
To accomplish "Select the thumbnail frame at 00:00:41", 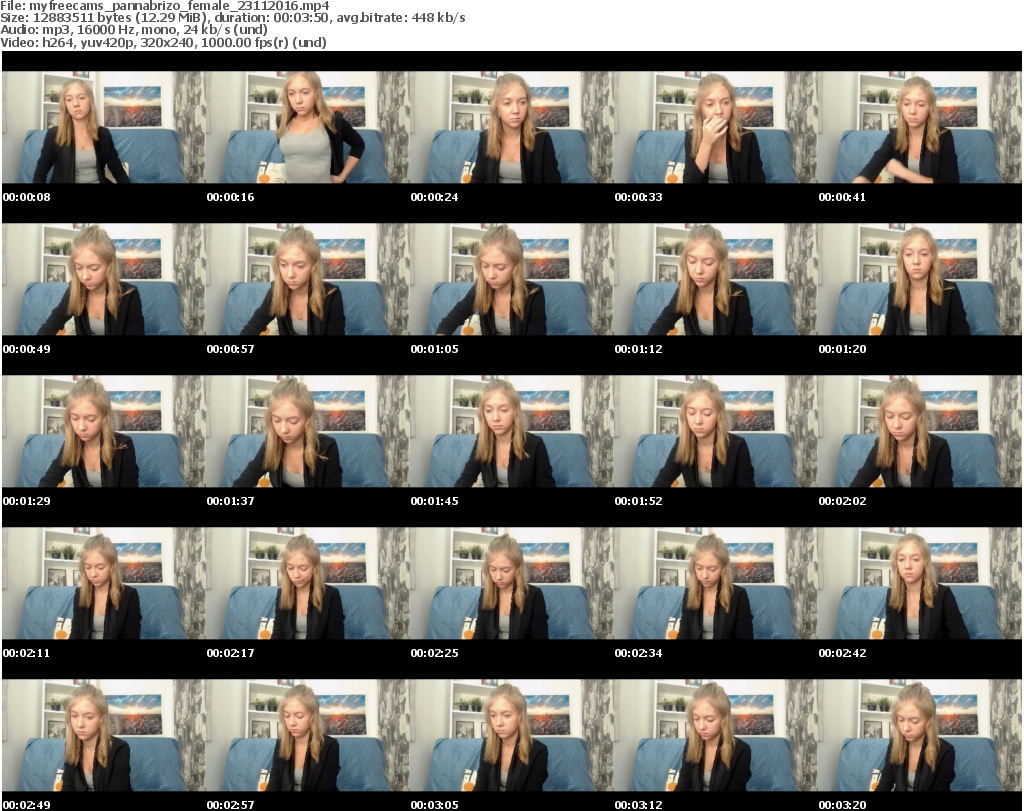I will 920,127.
